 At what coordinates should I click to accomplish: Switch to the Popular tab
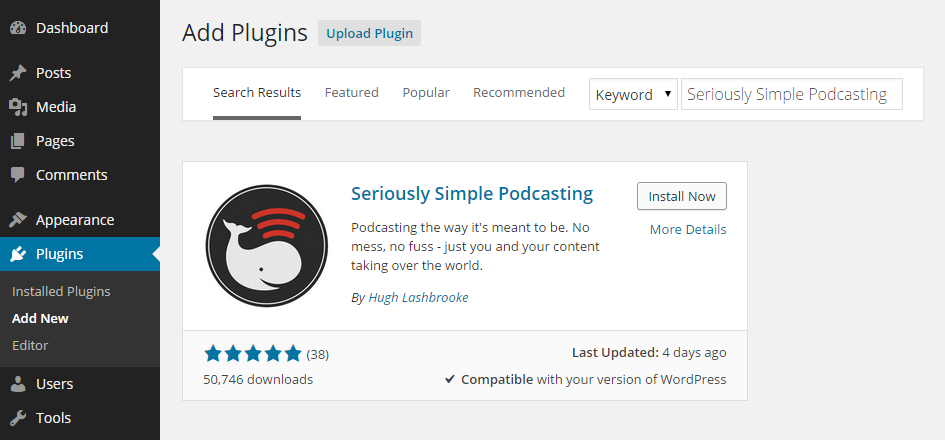[426, 93]
